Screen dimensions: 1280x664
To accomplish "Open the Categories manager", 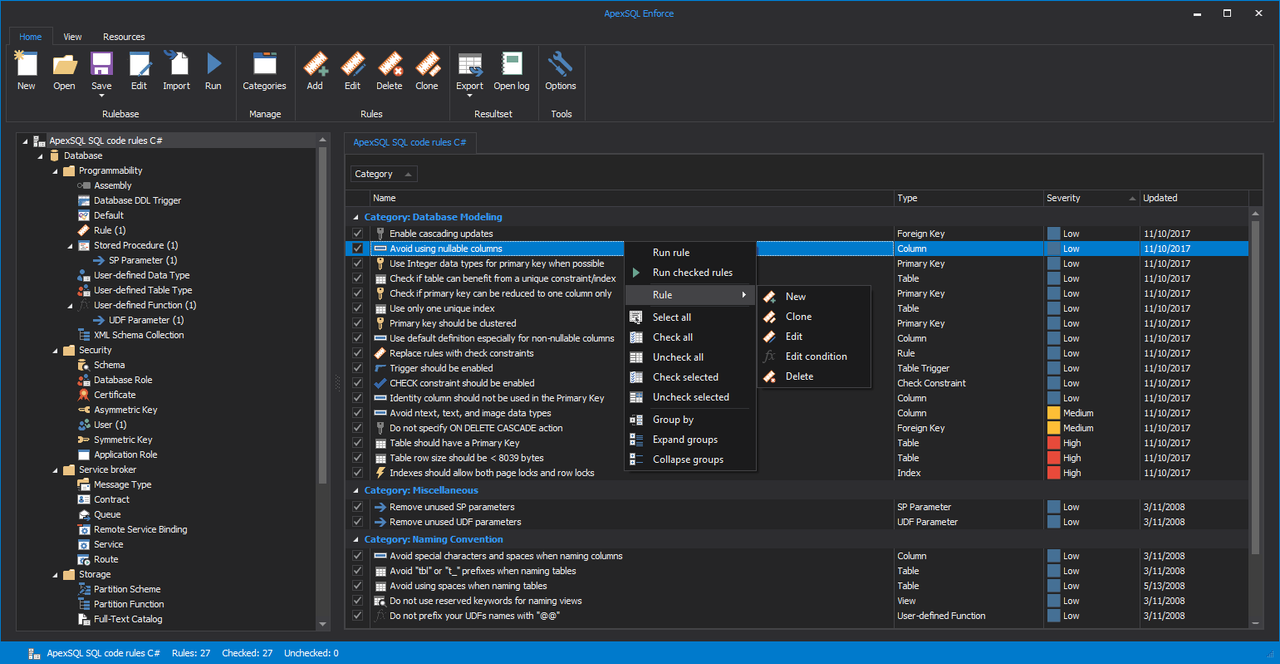I will 264,65.
